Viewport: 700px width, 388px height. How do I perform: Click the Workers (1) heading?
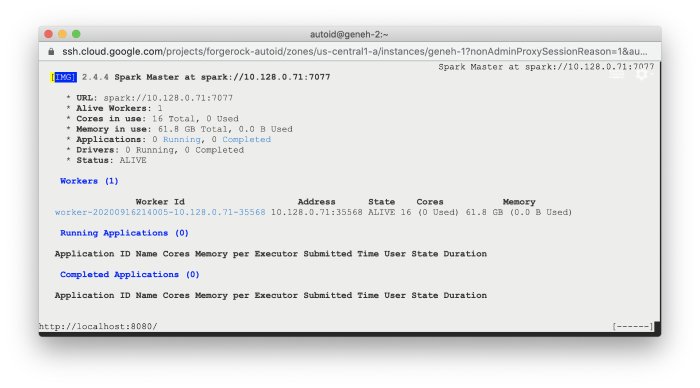[x=89, y=181]
